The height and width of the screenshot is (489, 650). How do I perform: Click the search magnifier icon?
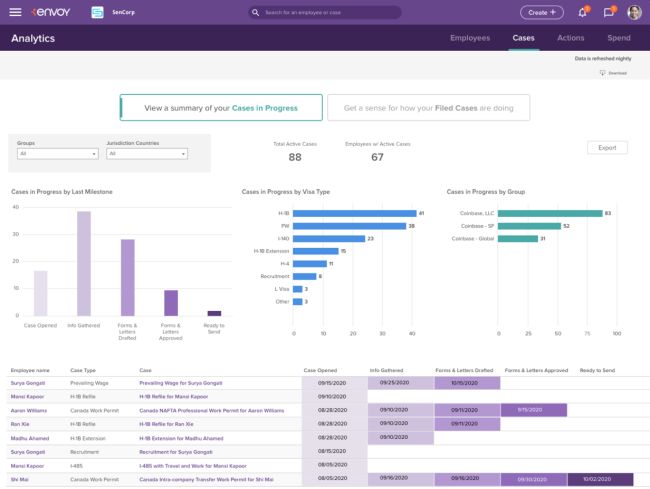(257, 12)
